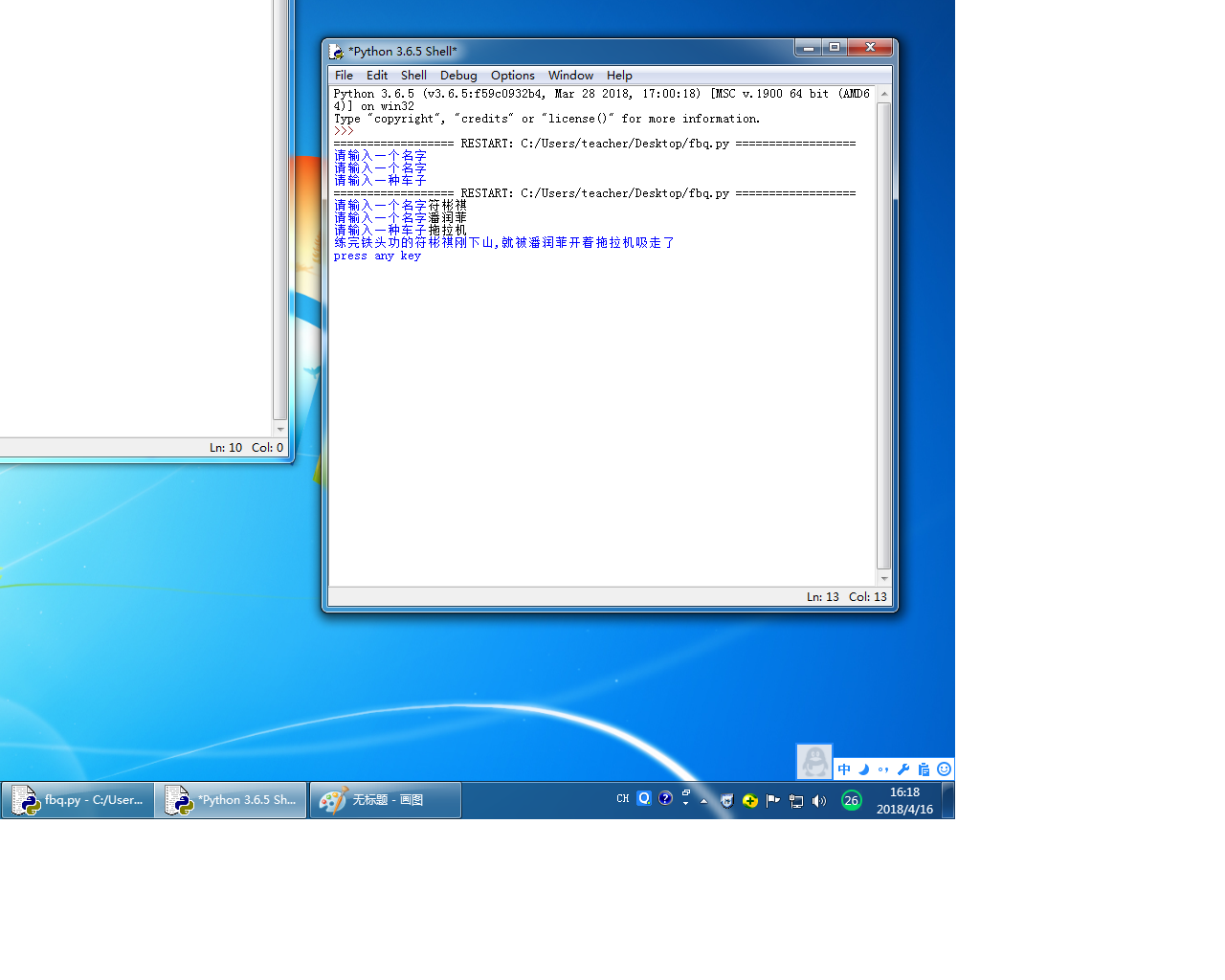Click the network connection tray icon

(796, 801)
